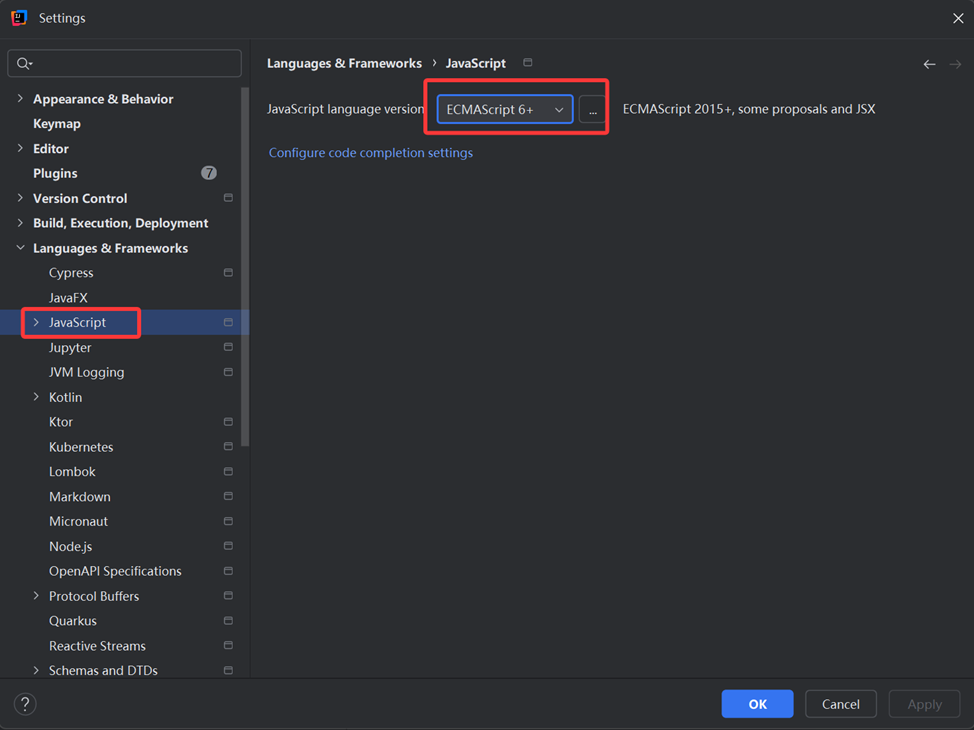Click project-level icon on Quarkus row
This screenshot has width=974, height=730.
tap(228, 620)
